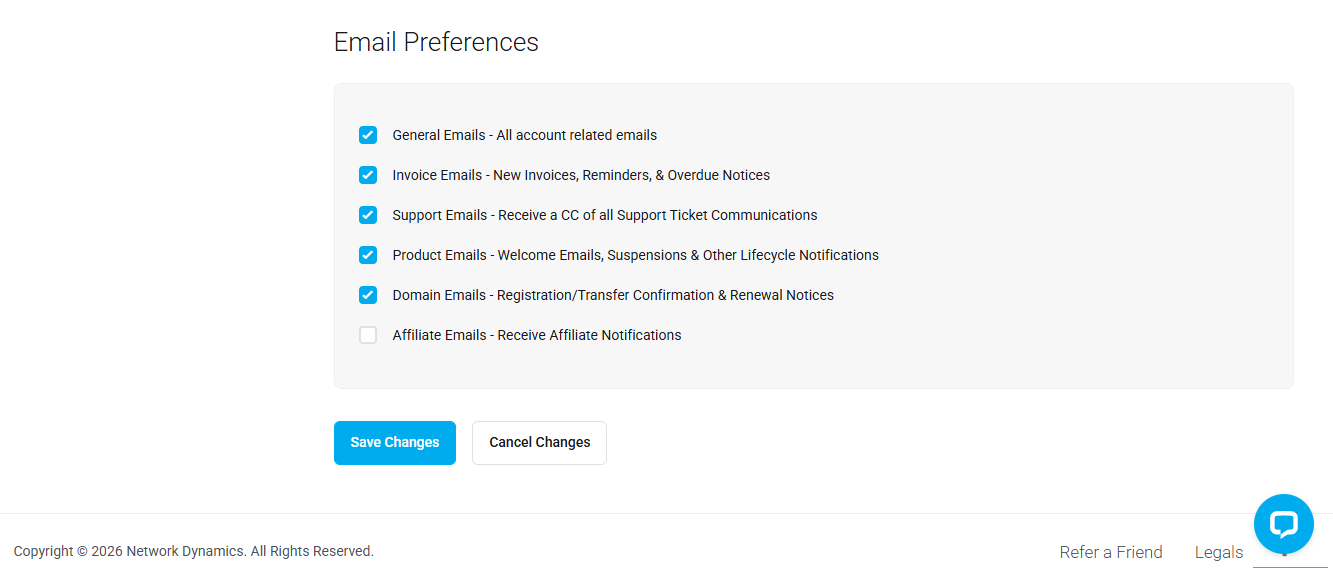Click the Domain Emails renewal notices label

tap(613, 295)
